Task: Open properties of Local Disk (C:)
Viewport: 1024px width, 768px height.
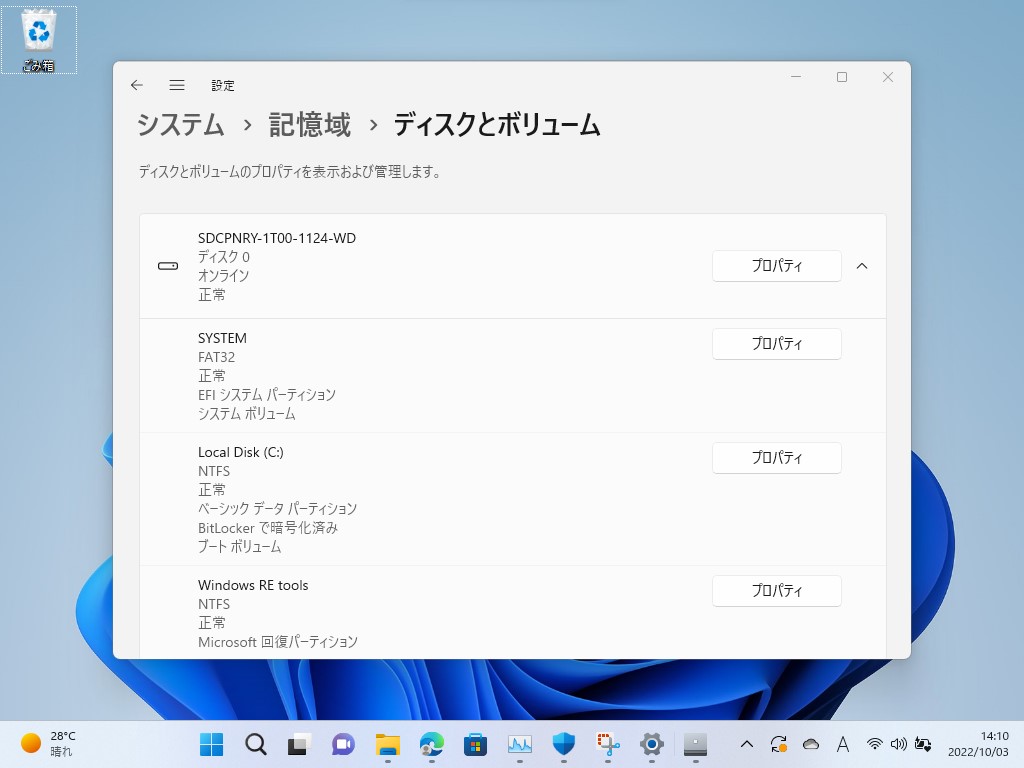Action: pyautogui.click(x=777, y=458)
